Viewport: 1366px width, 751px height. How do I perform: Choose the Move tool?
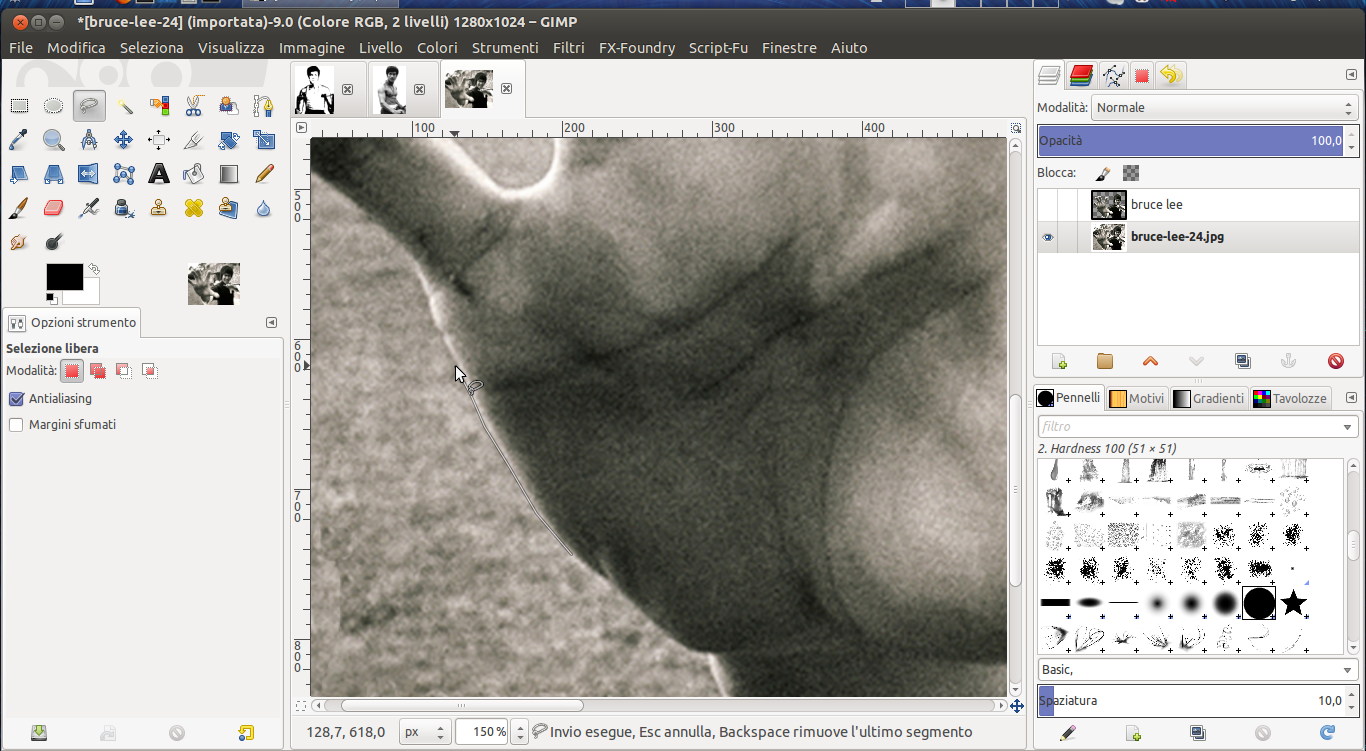[x=124, y=140]
